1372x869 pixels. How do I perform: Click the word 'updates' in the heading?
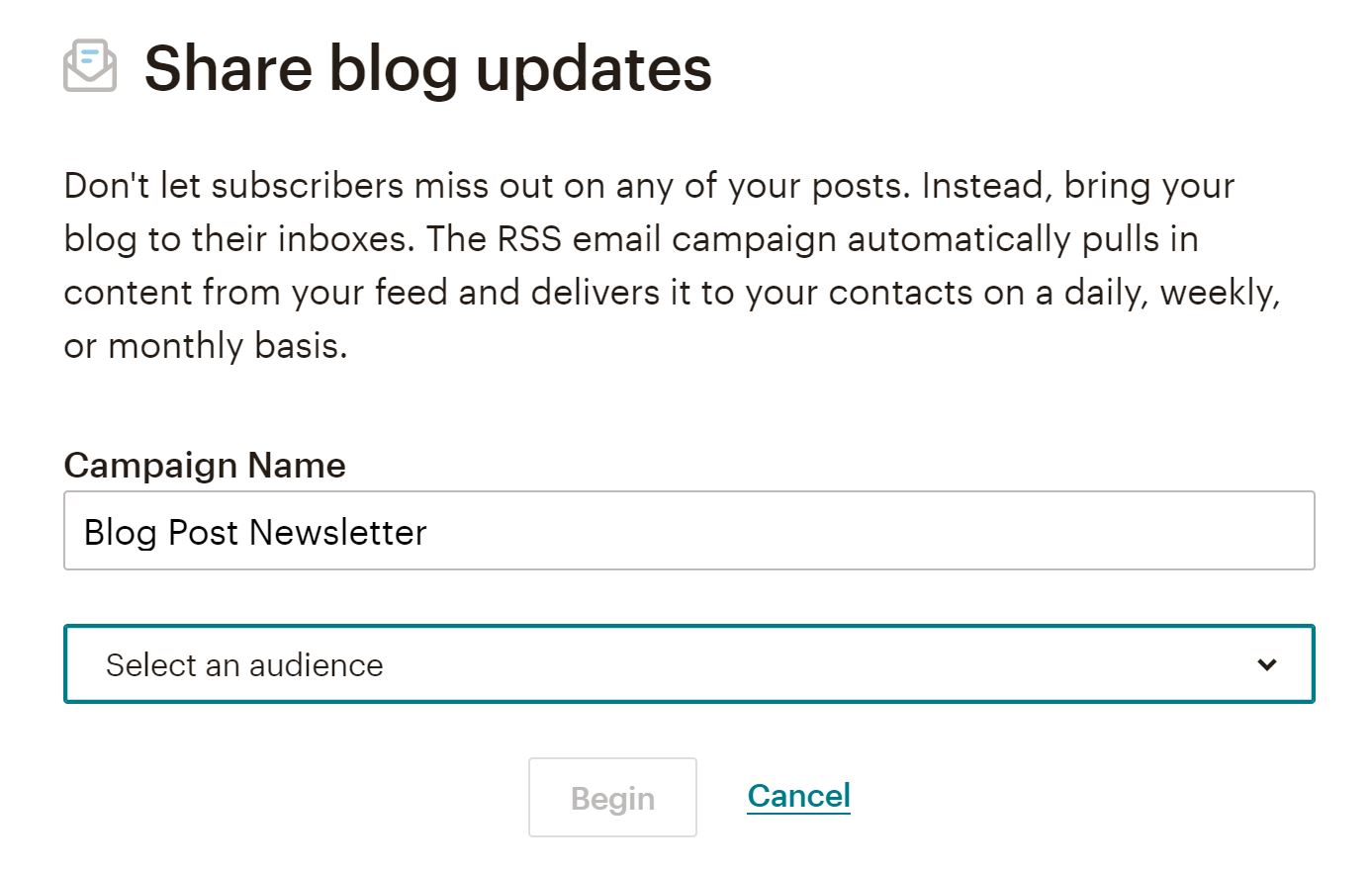[x=594, y=69]
